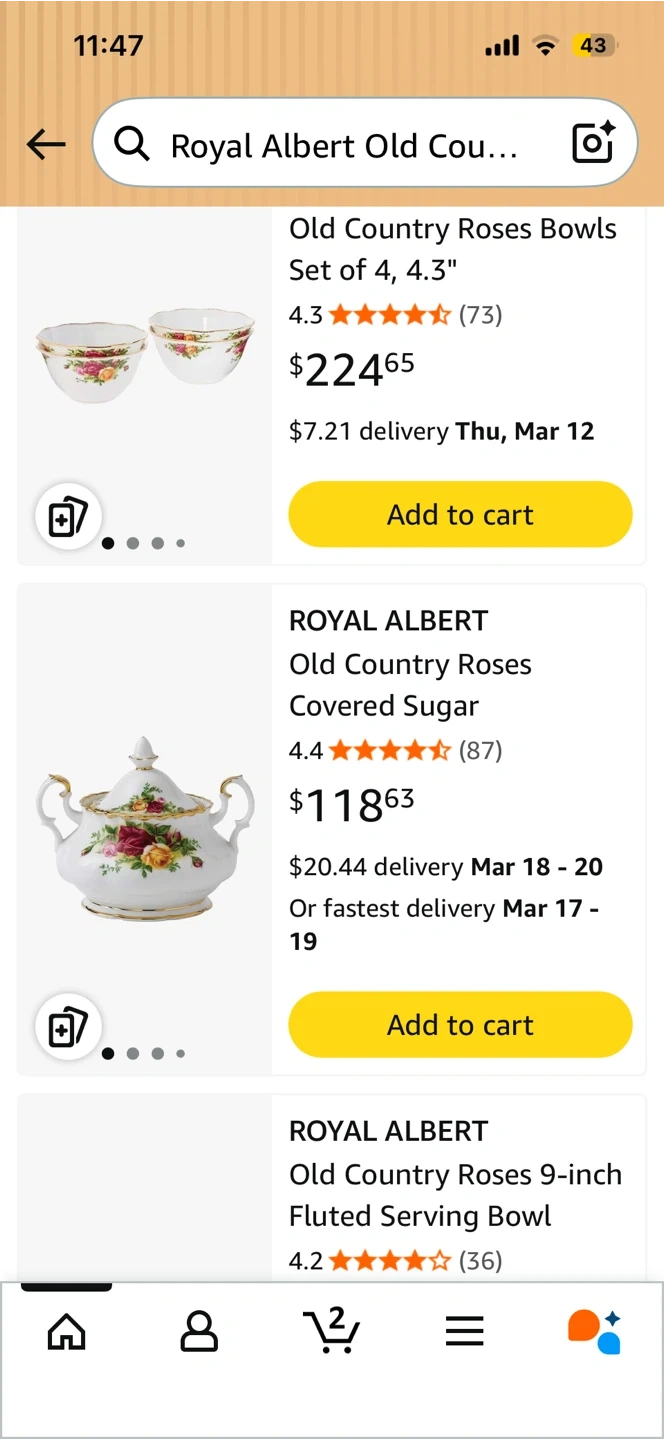Open Old Country Roses Covered Sugar listing

click(x=410, y=685)
